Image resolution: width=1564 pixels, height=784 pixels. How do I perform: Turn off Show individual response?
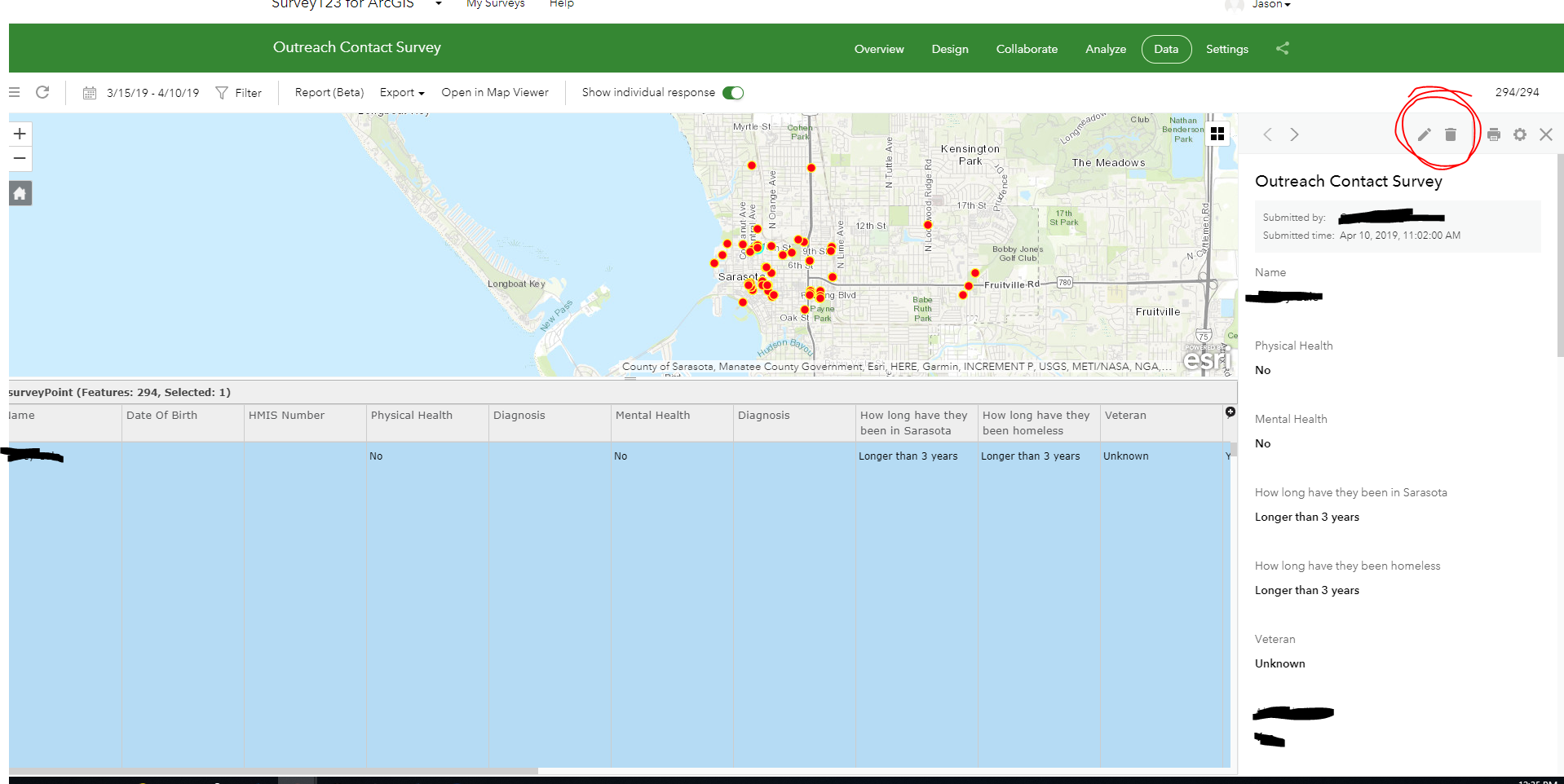(733, 93)
